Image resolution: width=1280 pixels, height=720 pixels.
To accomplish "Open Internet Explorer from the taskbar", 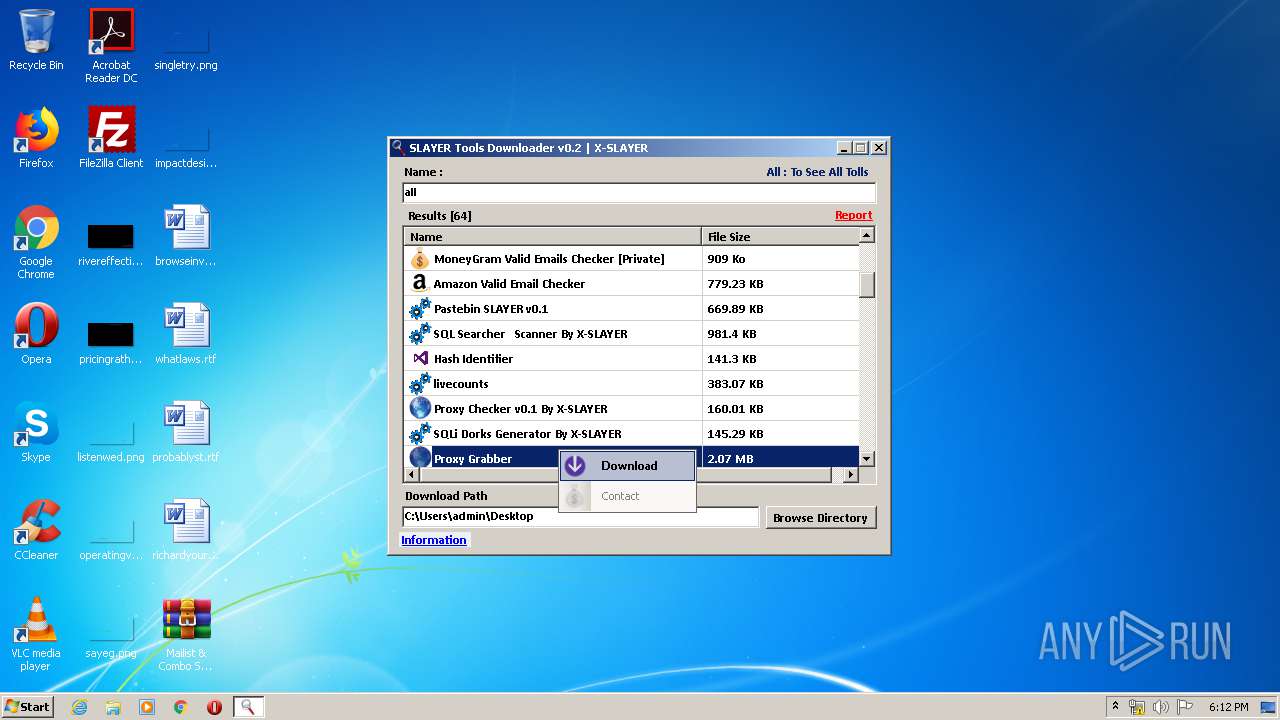I will pyautogui.click(x=79, y=707).
